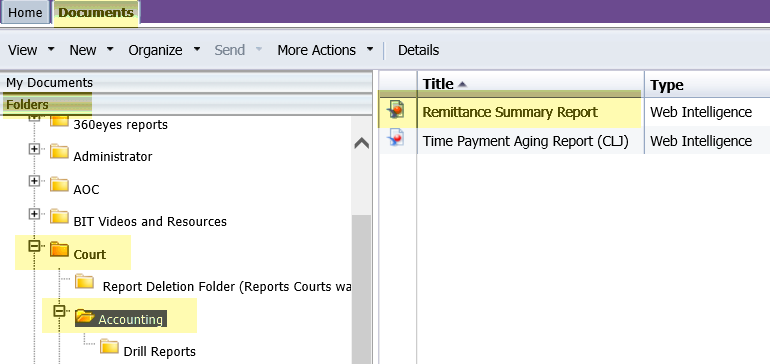This screenshot has height=364, width=770.
Task: Click the AOC folder icon
Action: 59,184
